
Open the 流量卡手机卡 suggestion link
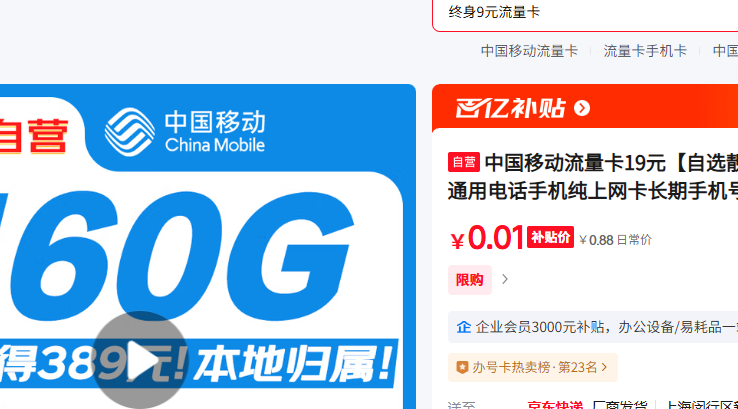coord(645,51)
